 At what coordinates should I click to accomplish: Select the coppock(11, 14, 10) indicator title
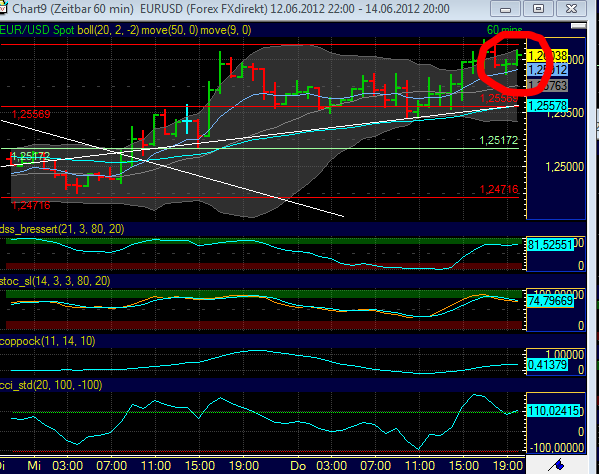point(47,341)
